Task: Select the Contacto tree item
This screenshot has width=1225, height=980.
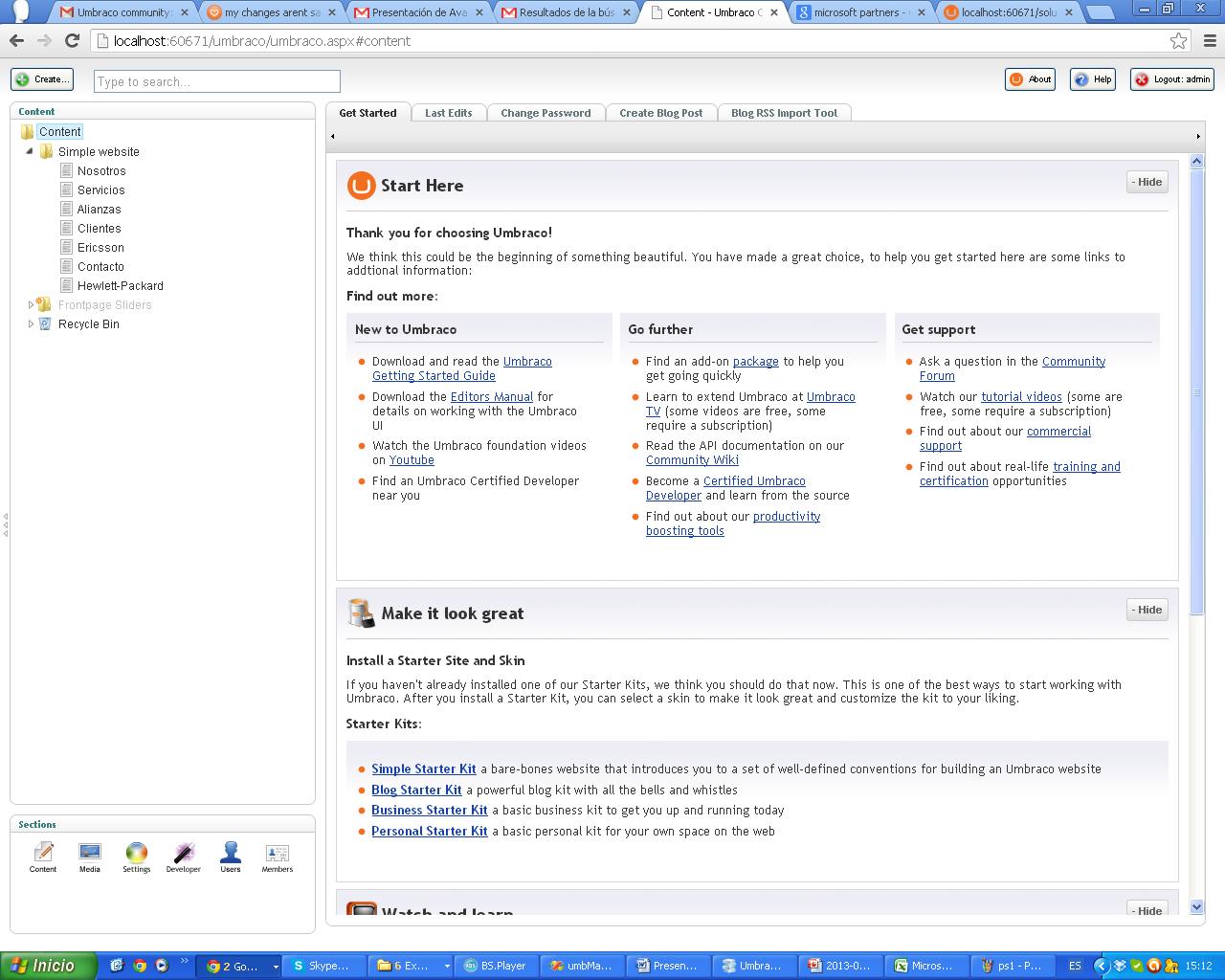Action: click(100, 266)
